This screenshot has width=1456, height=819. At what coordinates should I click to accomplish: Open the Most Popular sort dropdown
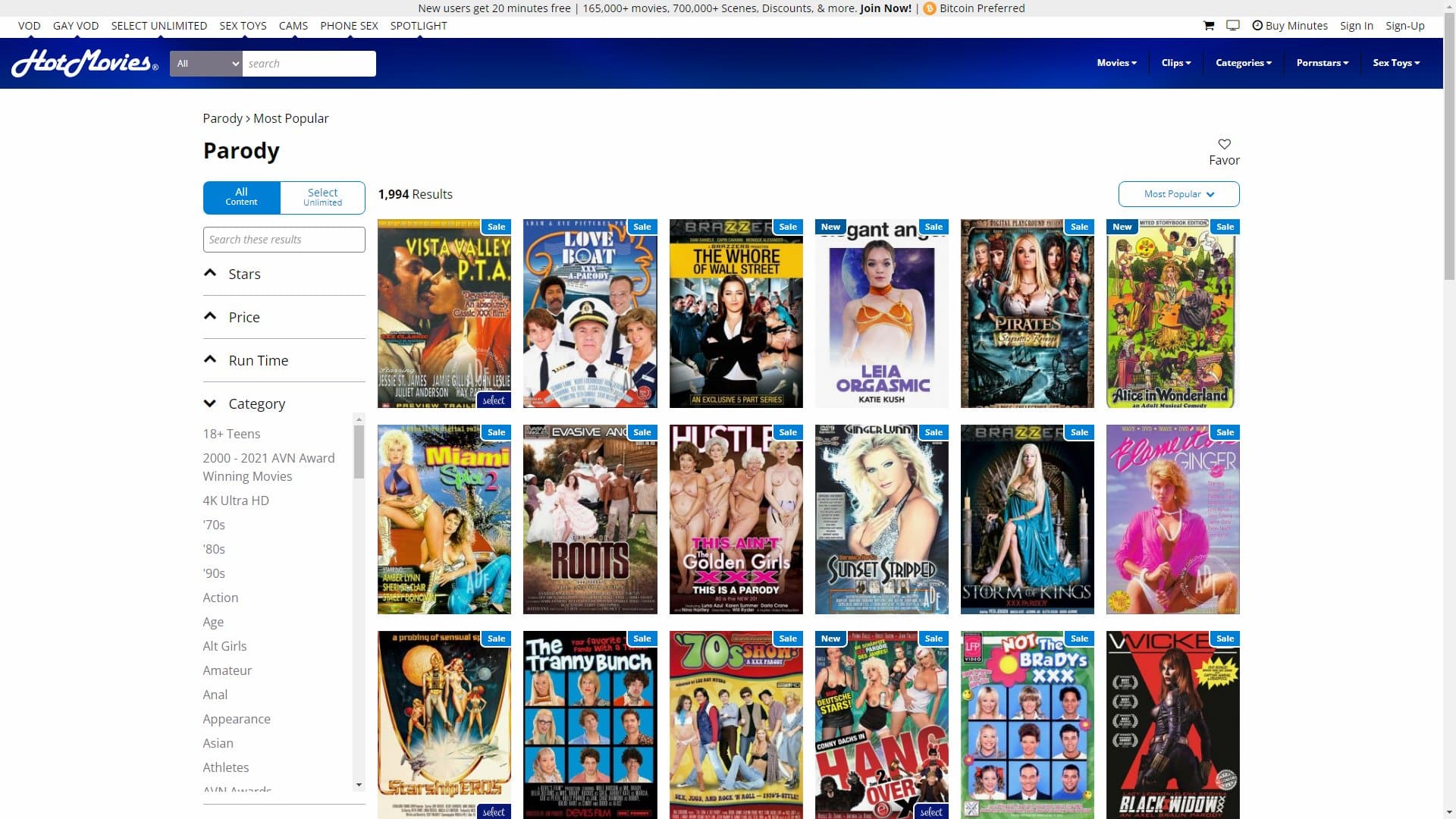coord(1178,194)
